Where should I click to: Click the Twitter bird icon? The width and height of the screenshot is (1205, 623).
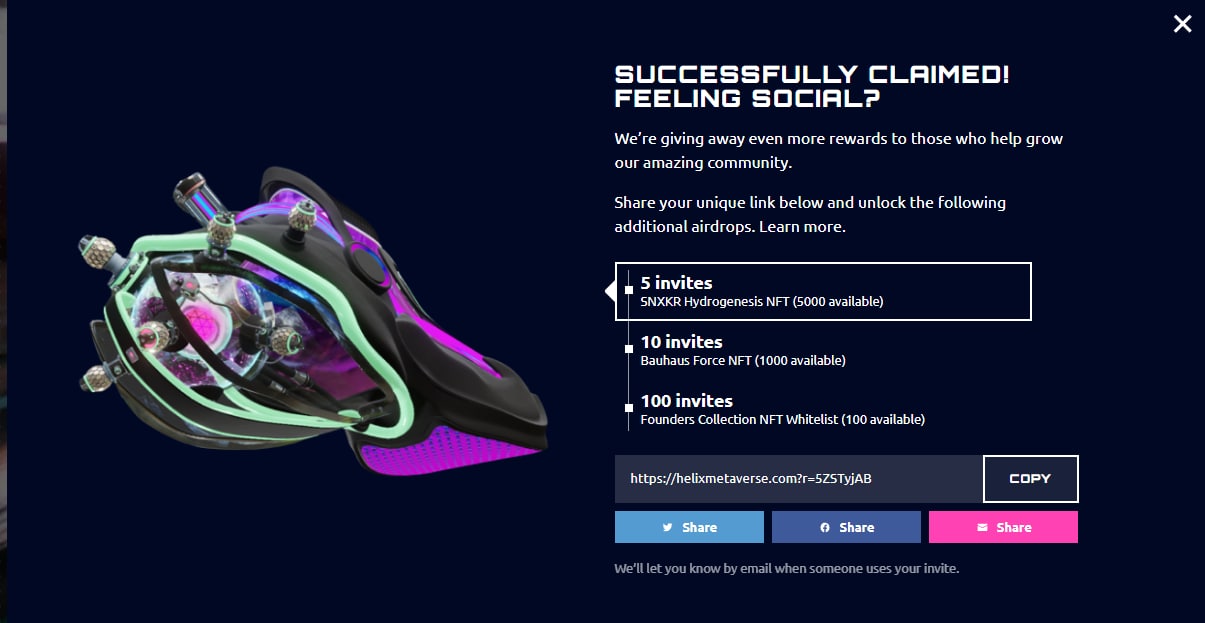pos(667,527)
